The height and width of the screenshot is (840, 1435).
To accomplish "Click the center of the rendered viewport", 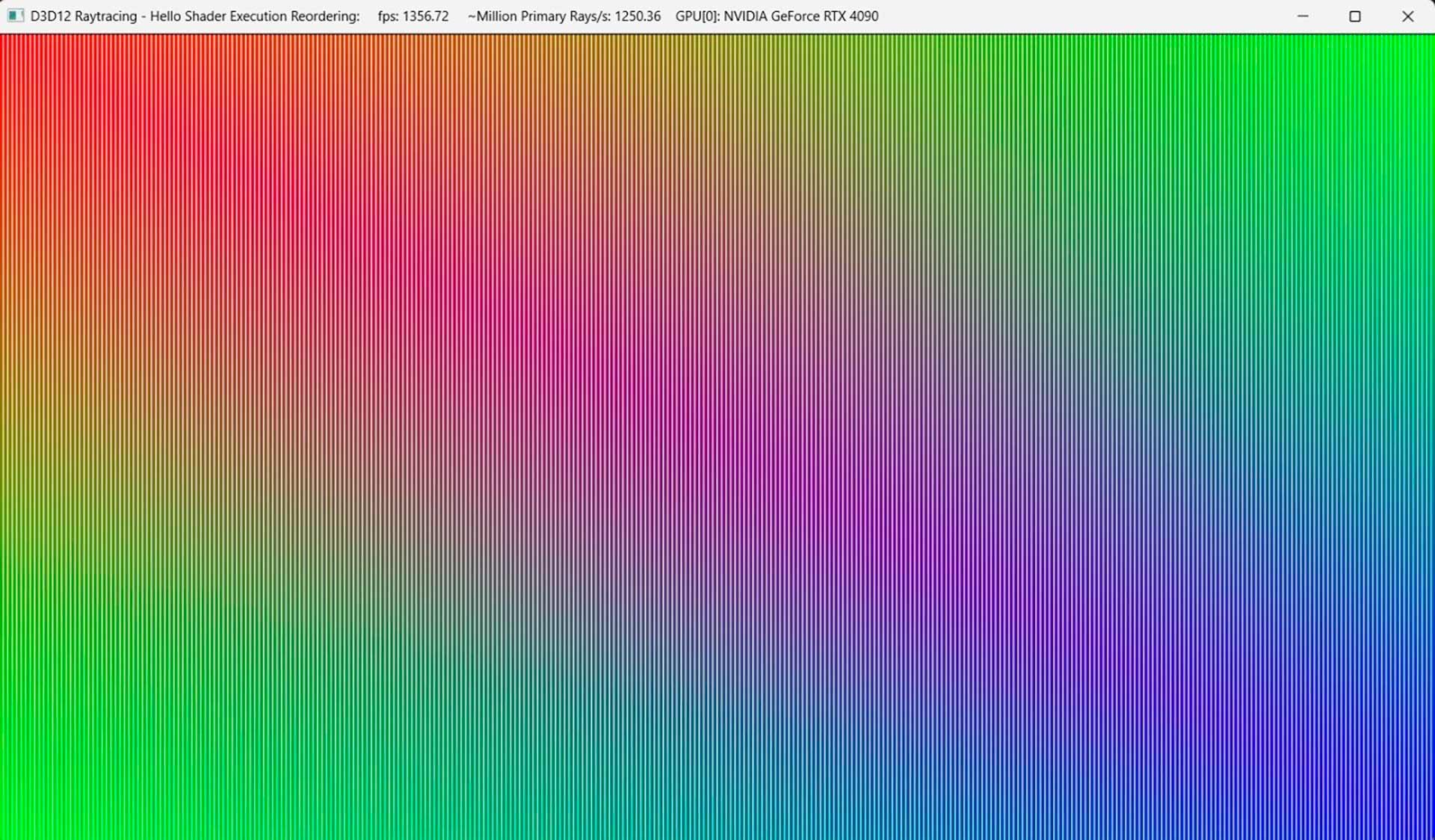I will pyautogui.click(x=717, y=435).
